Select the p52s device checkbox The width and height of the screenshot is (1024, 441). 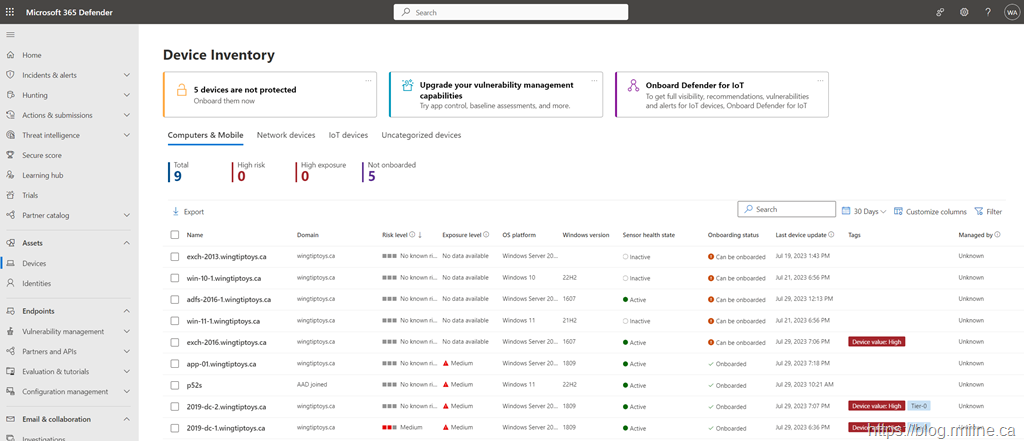tap(175, 385)
